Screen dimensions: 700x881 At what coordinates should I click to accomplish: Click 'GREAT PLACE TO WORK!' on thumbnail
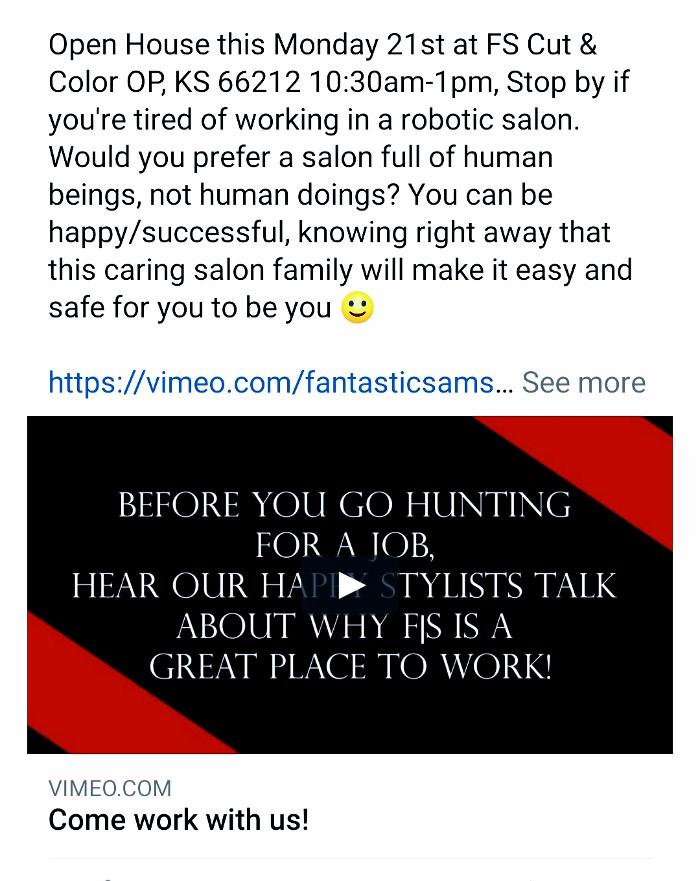[x=350, y=667]
